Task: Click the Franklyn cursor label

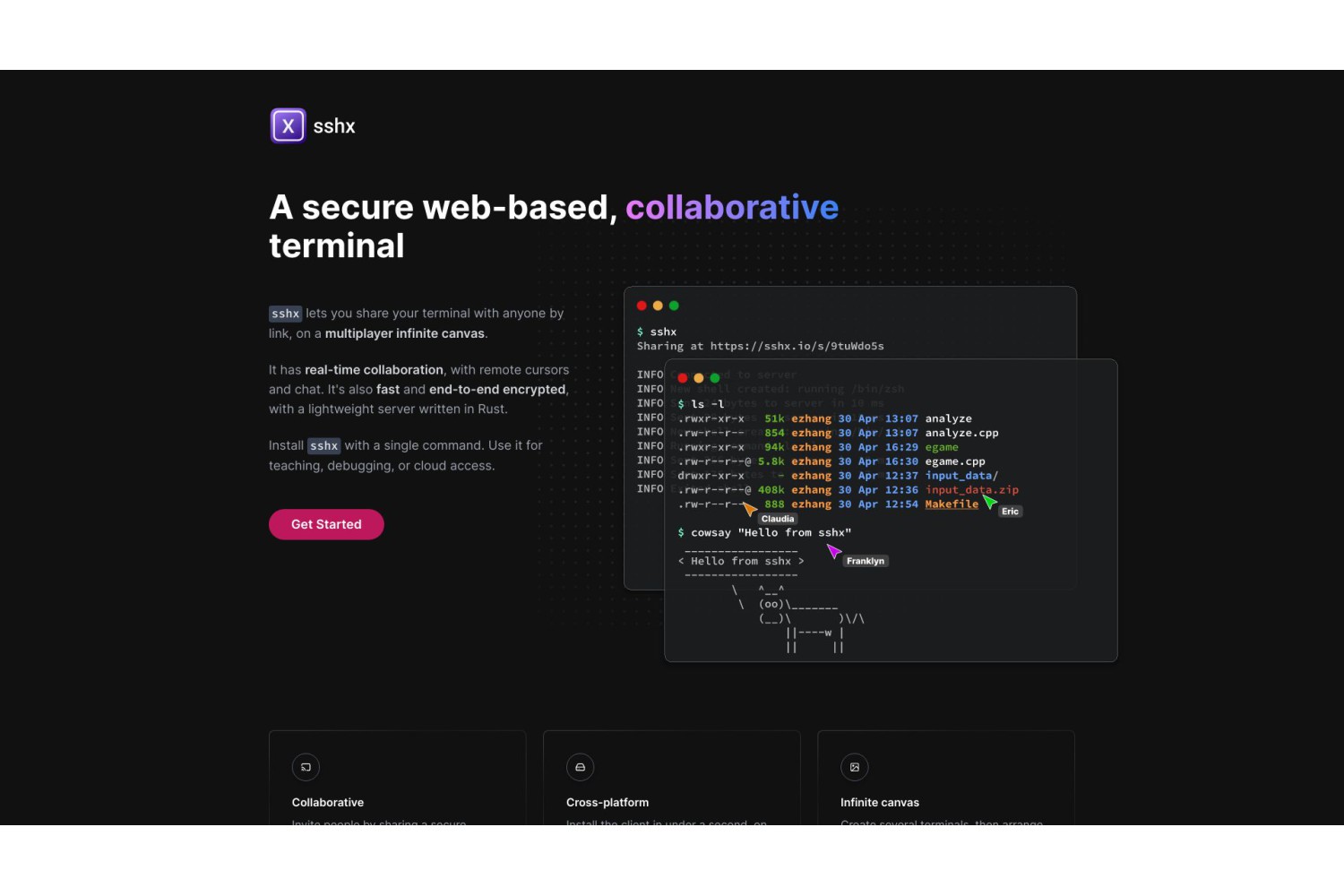Action: [866, 561]
